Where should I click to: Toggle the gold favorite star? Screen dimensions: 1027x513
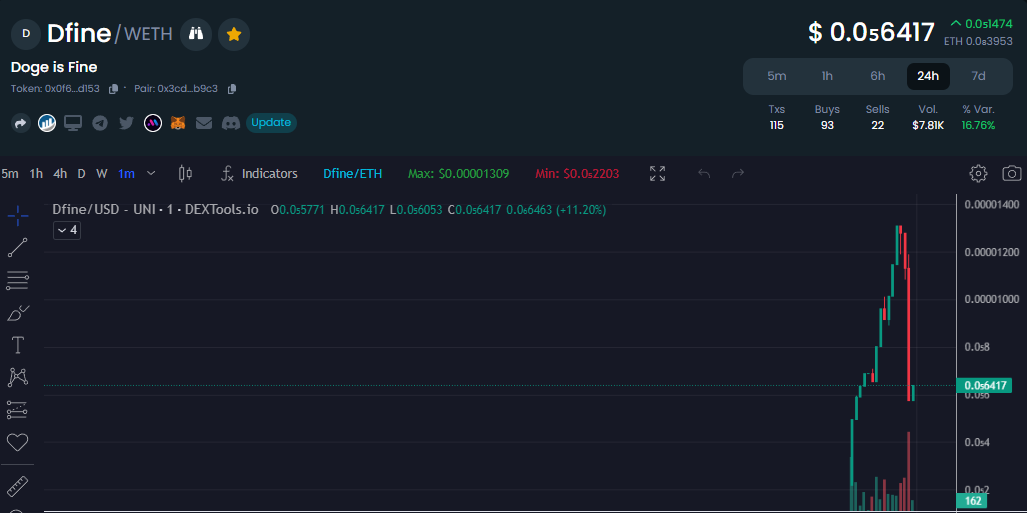tap(234, 34)
